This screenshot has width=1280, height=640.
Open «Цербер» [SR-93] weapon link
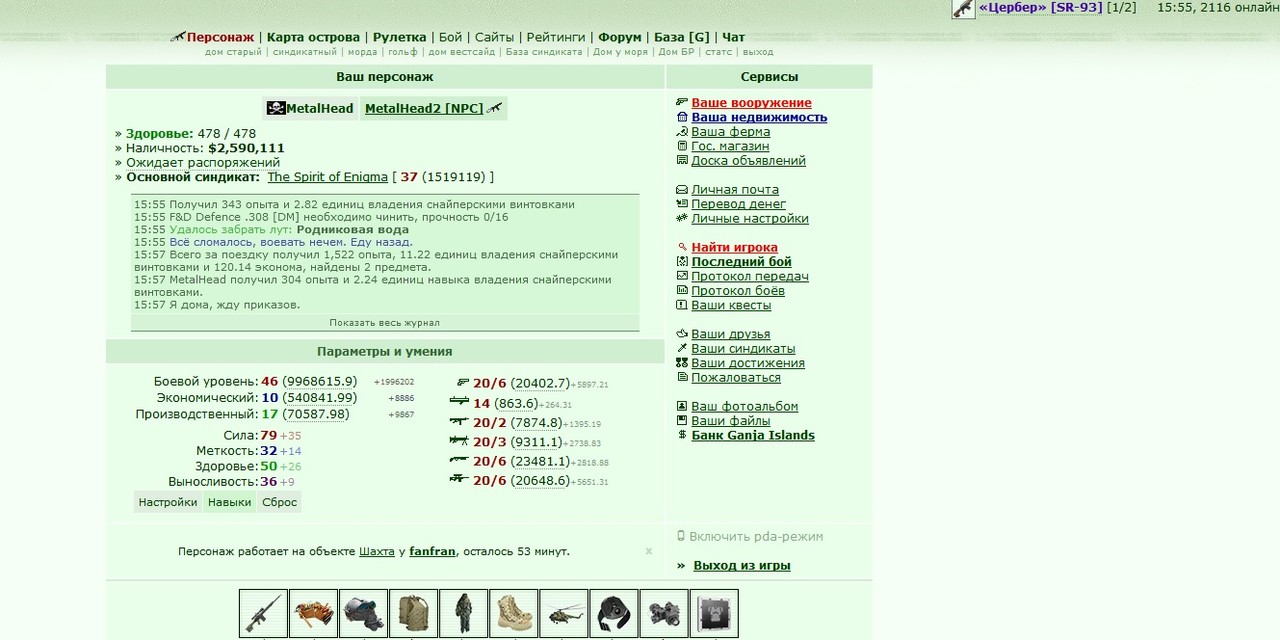coord(1040,8)
